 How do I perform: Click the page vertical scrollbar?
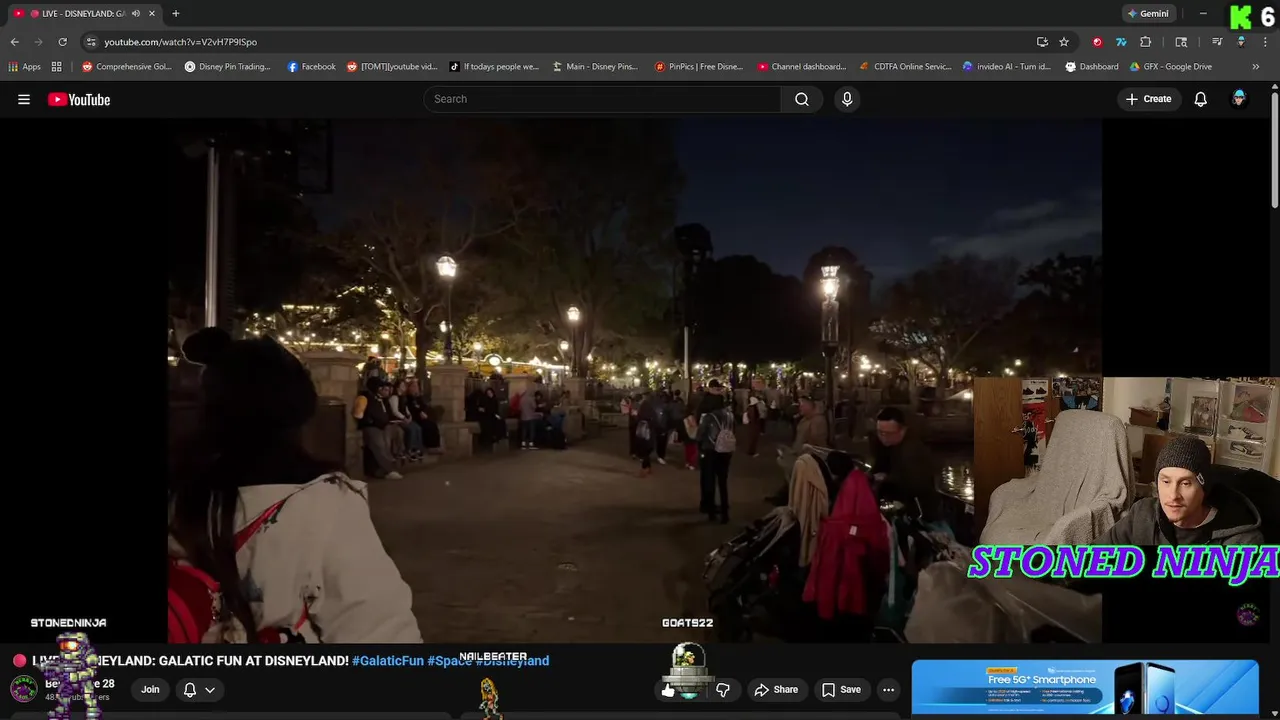click(x=1274, y=150)
